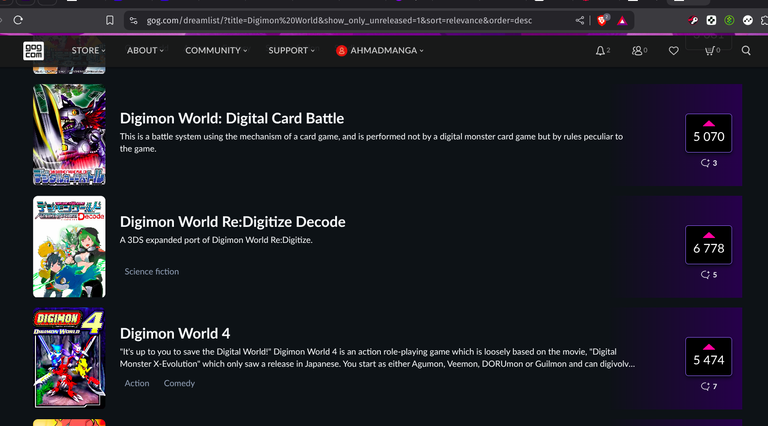Open Brave Shields lion icon
Image resolution: width=768 pixels, height=426 pixels.
coord(602,20)
